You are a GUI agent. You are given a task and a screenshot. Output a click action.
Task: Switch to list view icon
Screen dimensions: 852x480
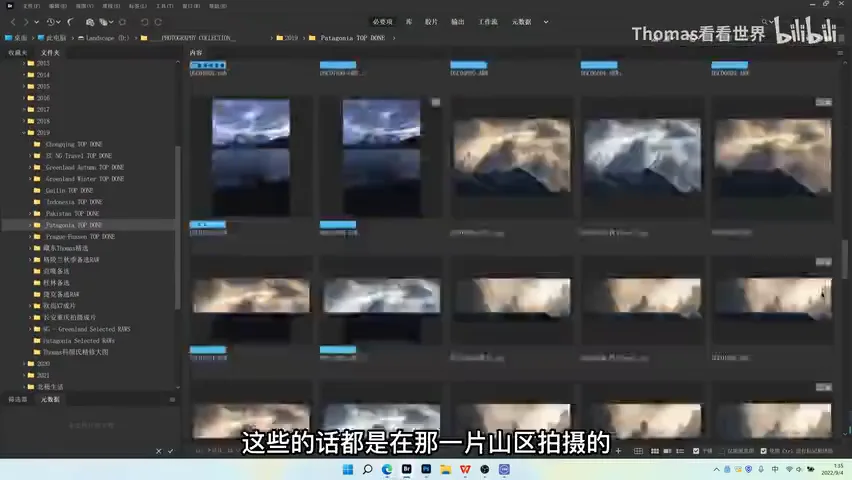(680, 451)
